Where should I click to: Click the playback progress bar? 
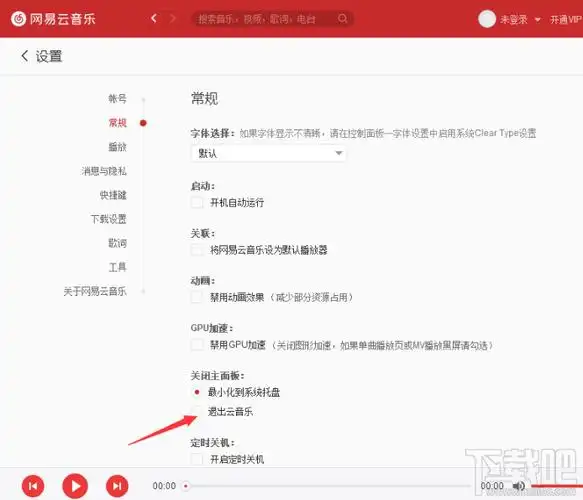(x=329, y=486)
